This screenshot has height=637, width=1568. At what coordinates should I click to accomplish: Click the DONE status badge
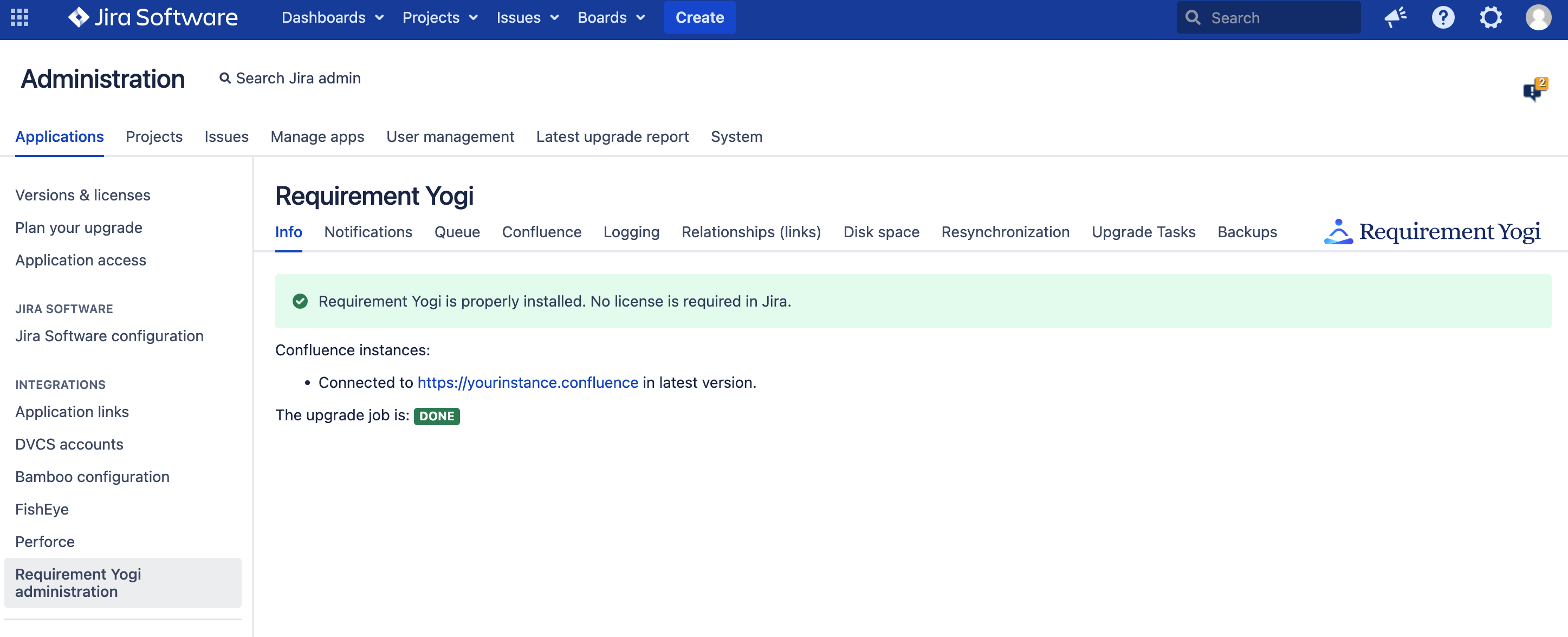pos(437,416)
